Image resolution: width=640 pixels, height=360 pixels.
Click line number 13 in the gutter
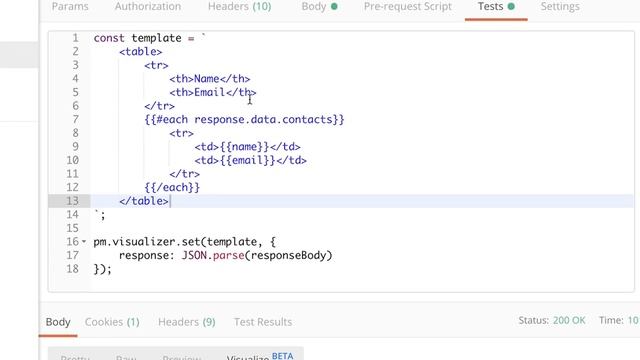point(72,201)
